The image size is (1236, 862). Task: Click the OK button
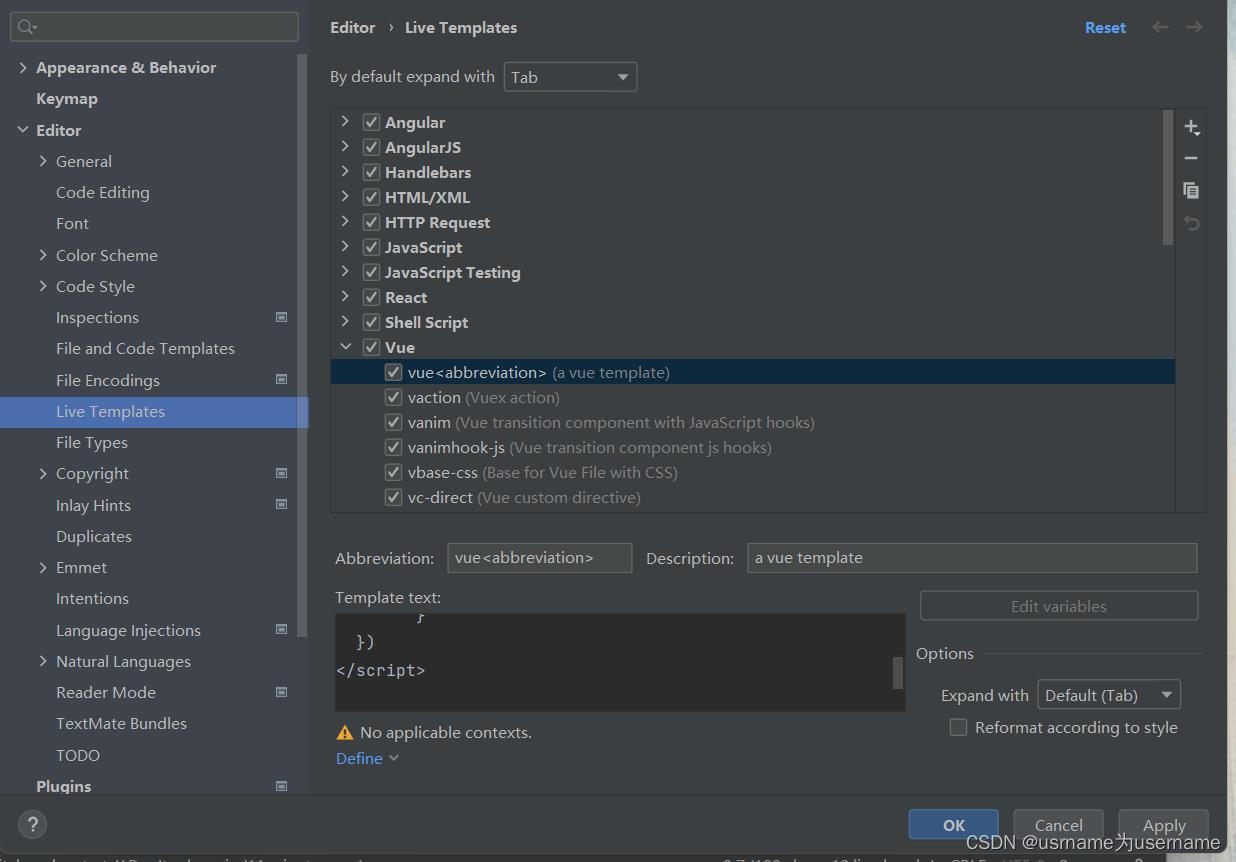coord(953,825)
